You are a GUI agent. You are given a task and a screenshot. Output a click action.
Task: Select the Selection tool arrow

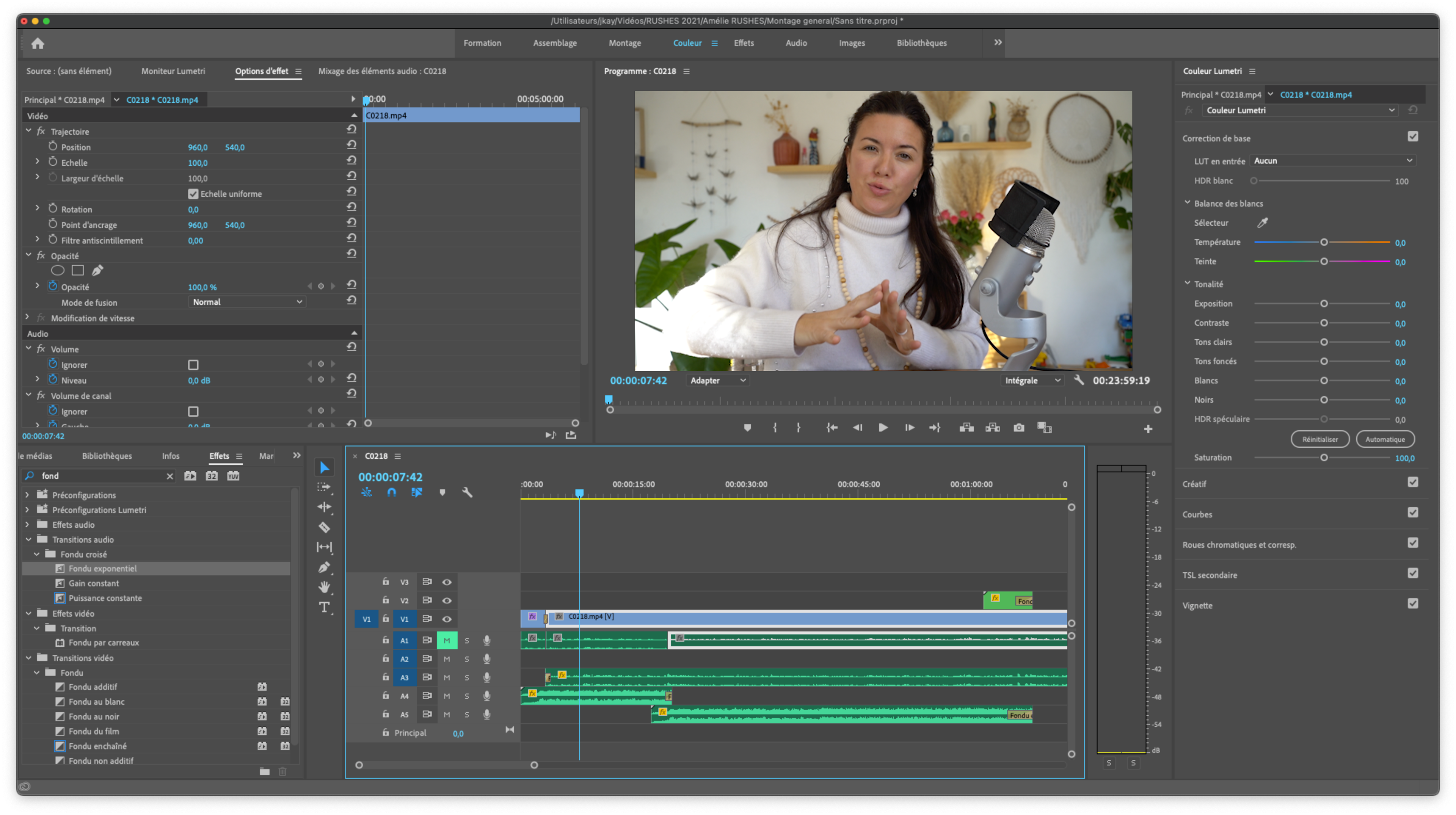click(324, 467)
